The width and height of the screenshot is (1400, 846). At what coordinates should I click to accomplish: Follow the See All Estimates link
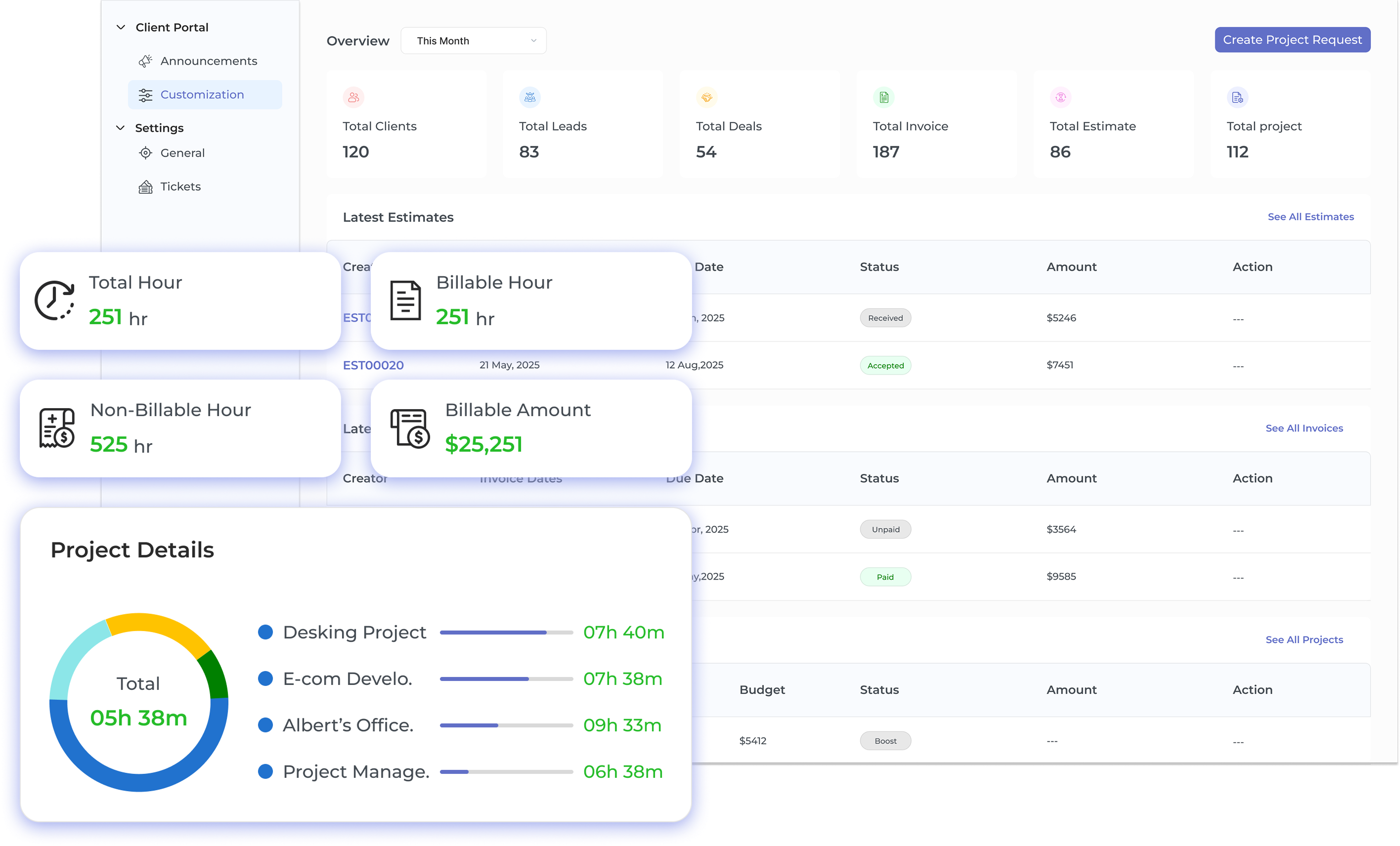(1310, 217)
